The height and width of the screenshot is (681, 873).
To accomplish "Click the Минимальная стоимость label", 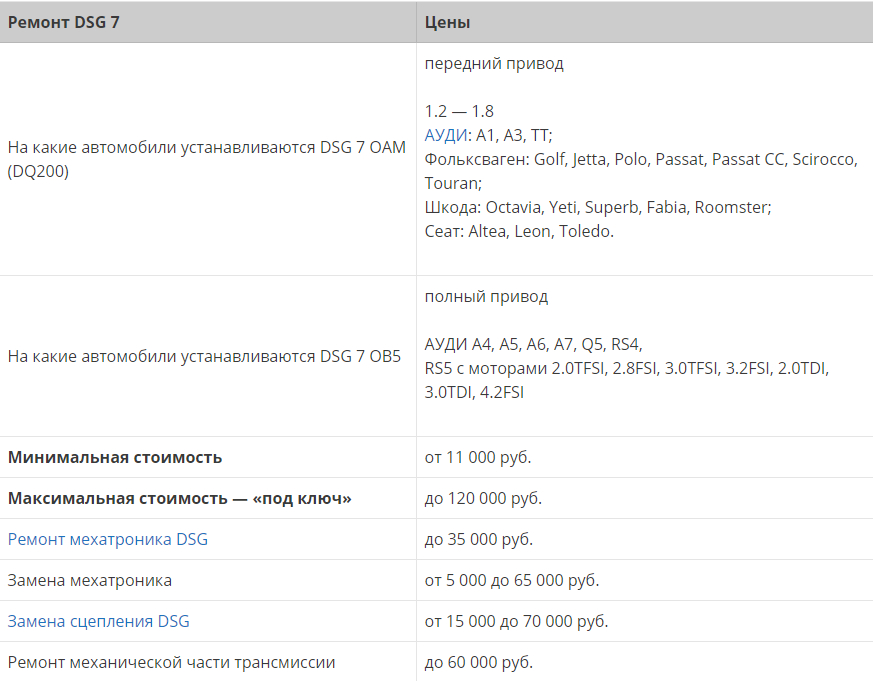I will (x=115, y=457).
